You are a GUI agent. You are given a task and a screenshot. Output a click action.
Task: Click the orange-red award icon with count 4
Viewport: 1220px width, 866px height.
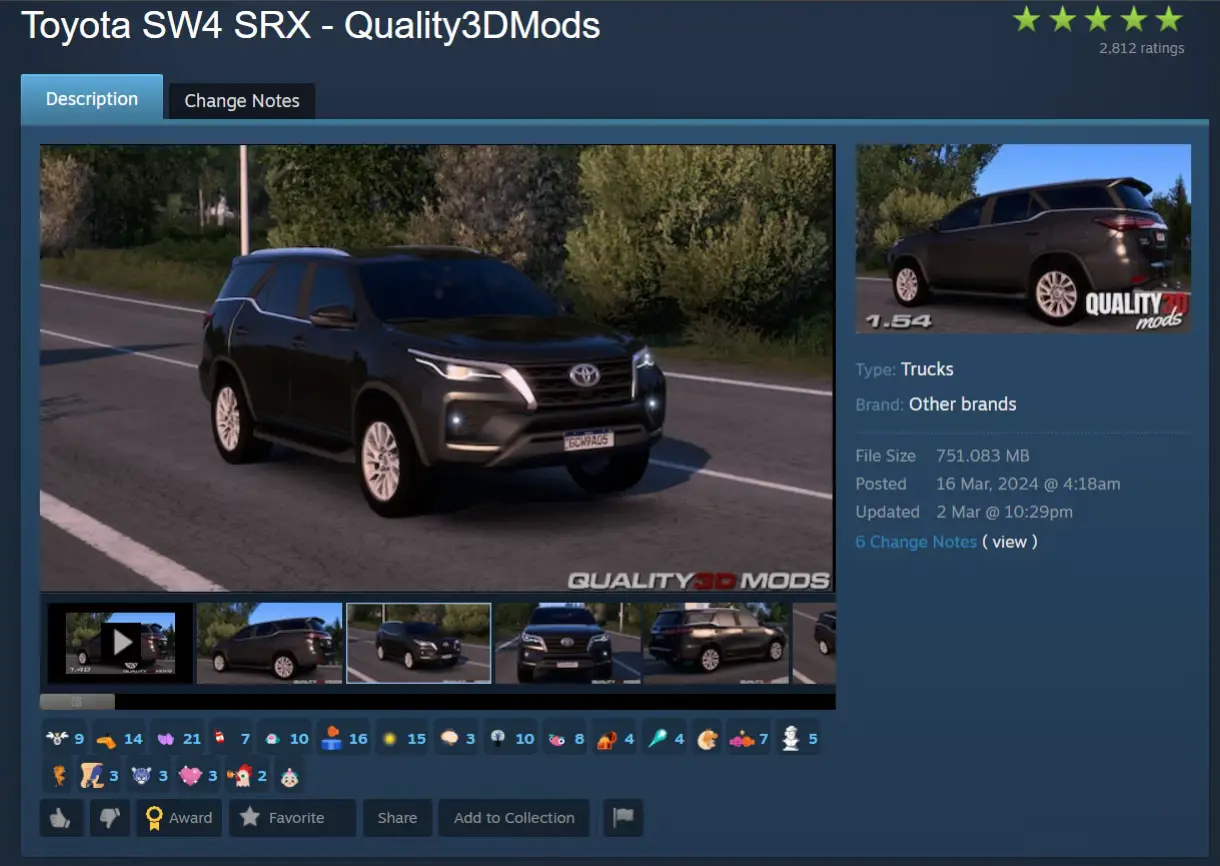click(x=614, y=739)
